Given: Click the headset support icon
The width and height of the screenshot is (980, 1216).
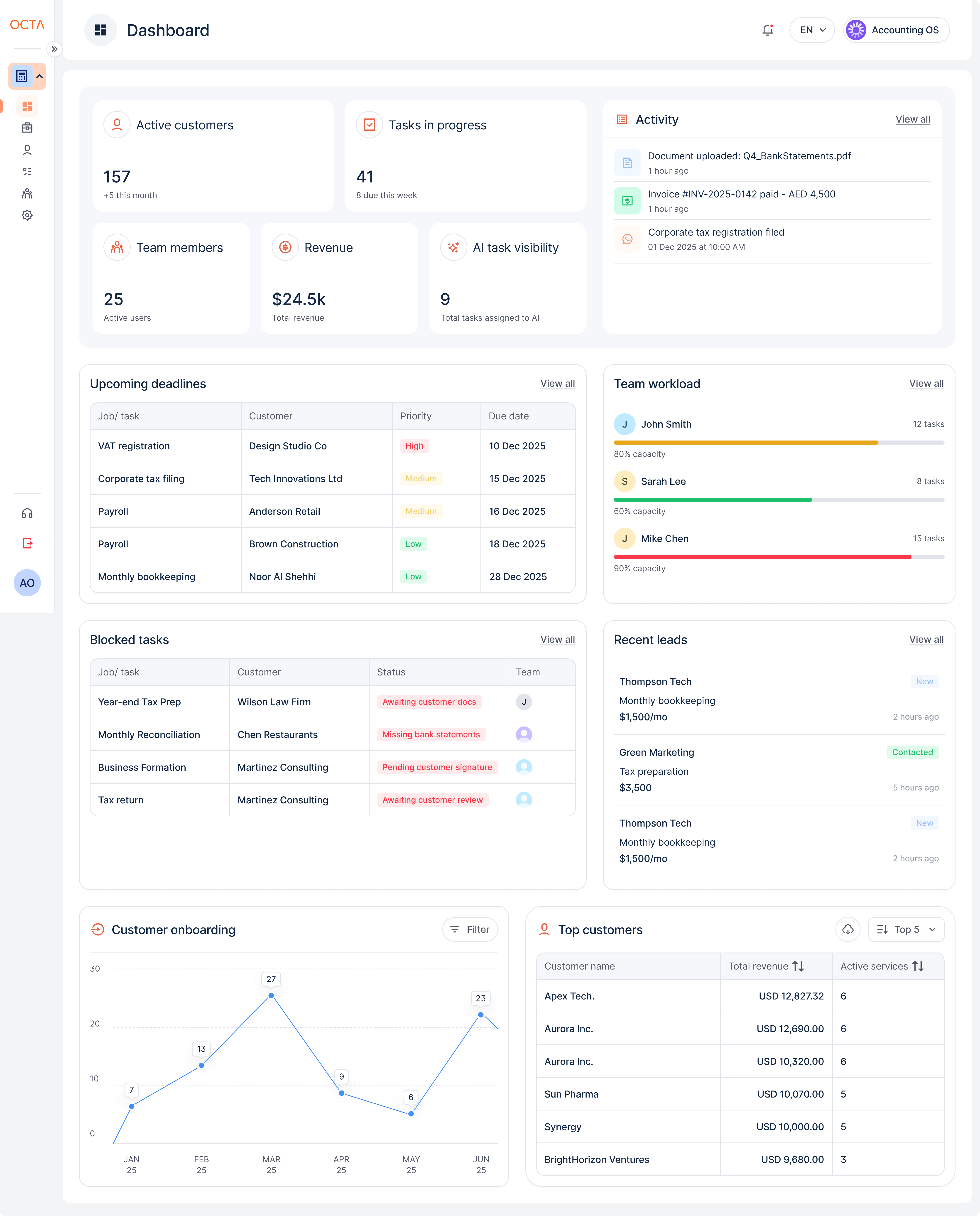Looking at the screenshot, I should tap(27, 513).
